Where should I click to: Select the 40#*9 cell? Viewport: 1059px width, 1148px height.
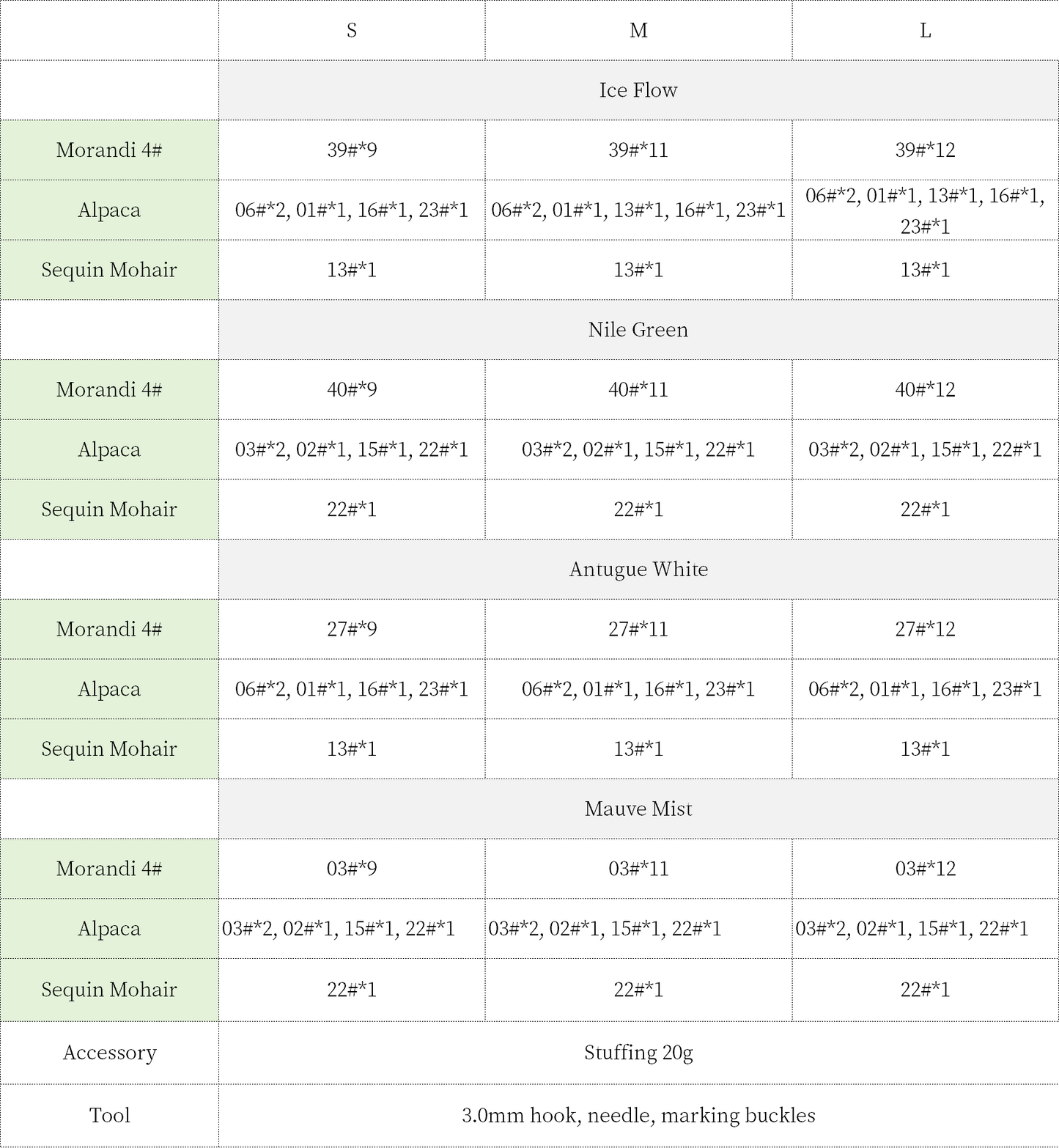point(352,389)
